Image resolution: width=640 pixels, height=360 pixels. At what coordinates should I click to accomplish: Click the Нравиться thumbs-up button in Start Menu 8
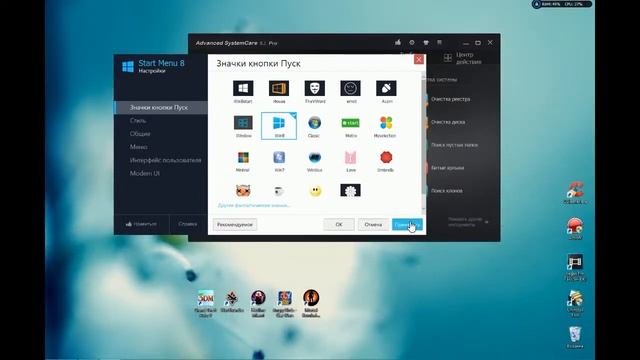(x=141, y=224)
